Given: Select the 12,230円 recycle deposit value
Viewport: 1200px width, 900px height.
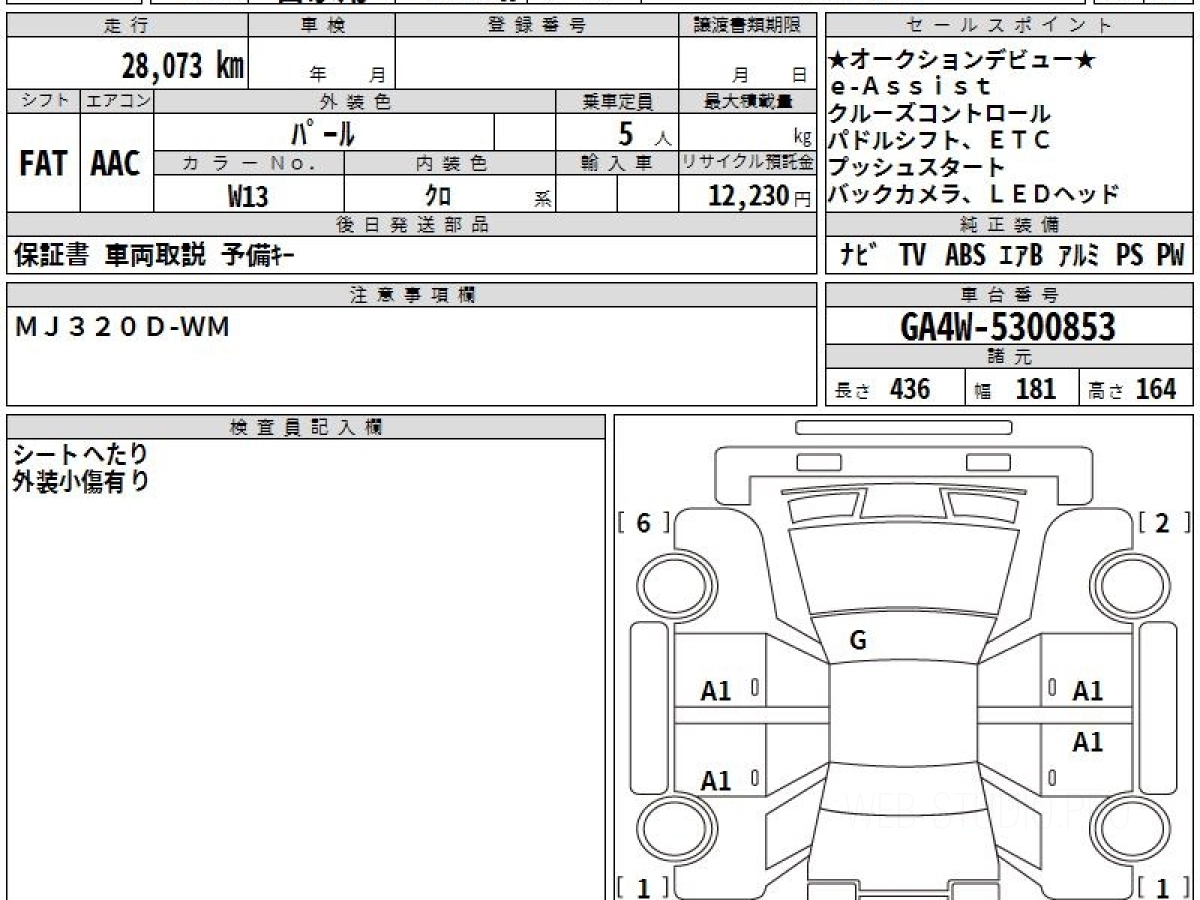Looking at the screenshot, I should (x=748, y=197).
